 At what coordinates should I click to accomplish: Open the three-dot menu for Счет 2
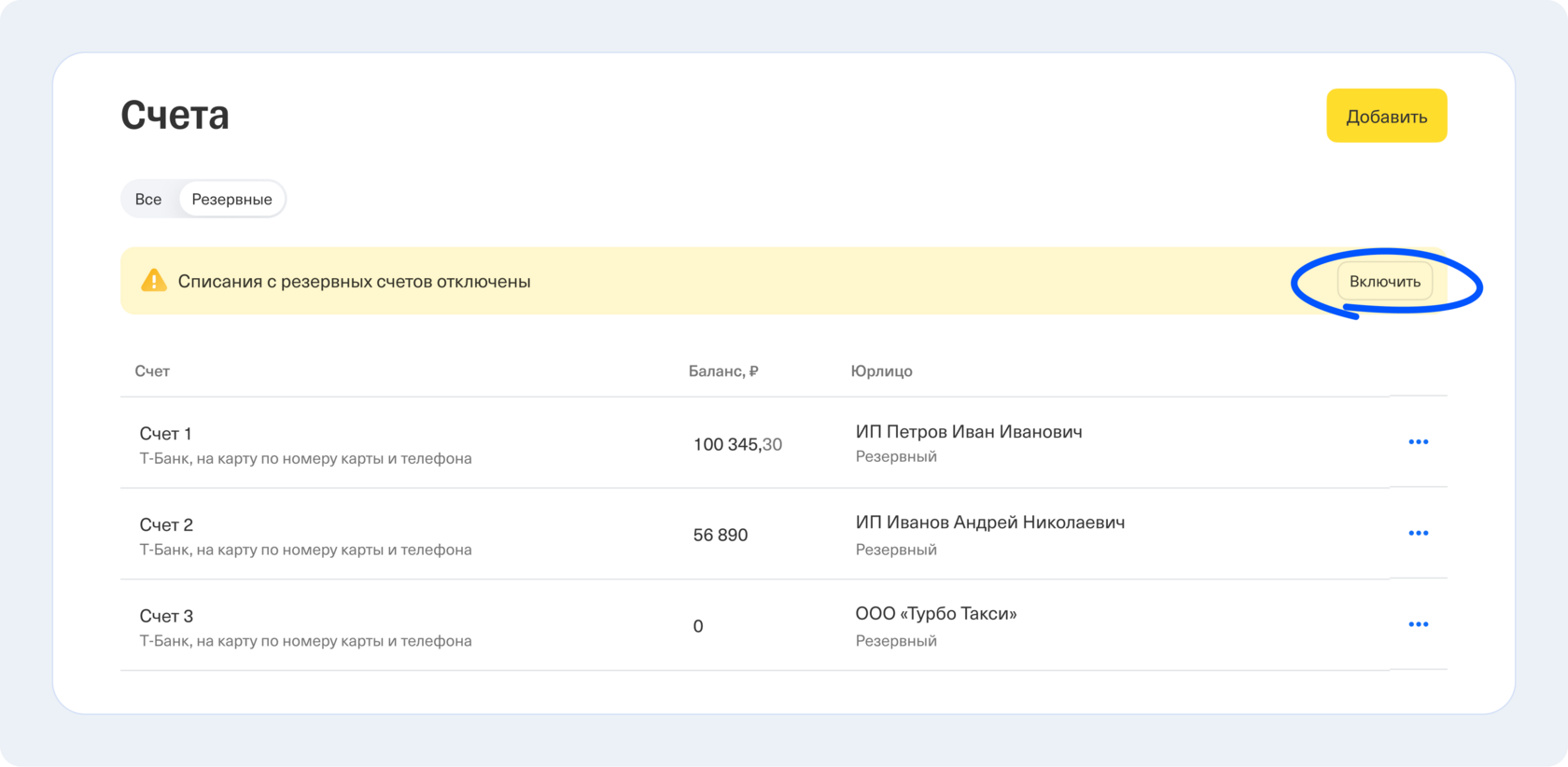coord(1418,534)
